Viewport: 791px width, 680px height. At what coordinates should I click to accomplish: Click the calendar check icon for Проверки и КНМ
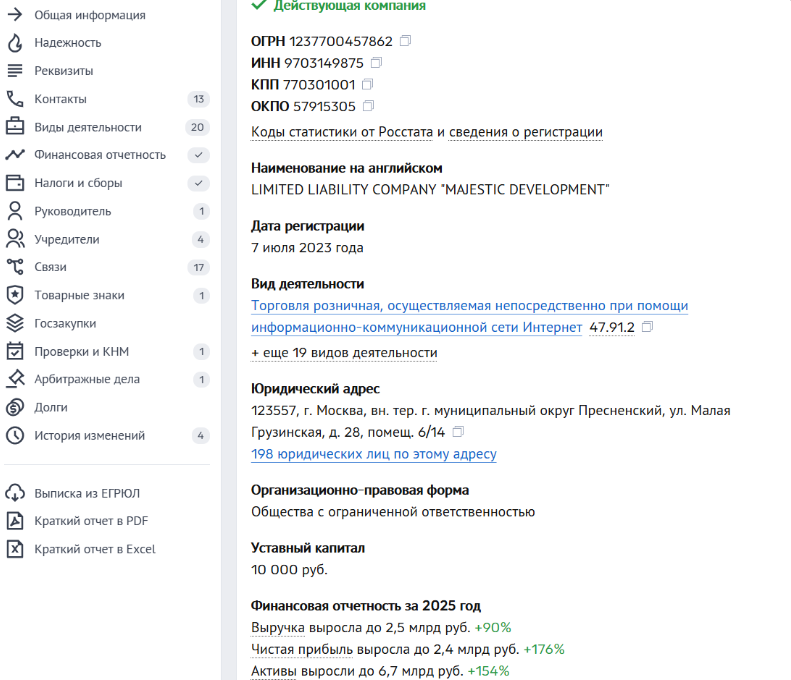(15, 351)
